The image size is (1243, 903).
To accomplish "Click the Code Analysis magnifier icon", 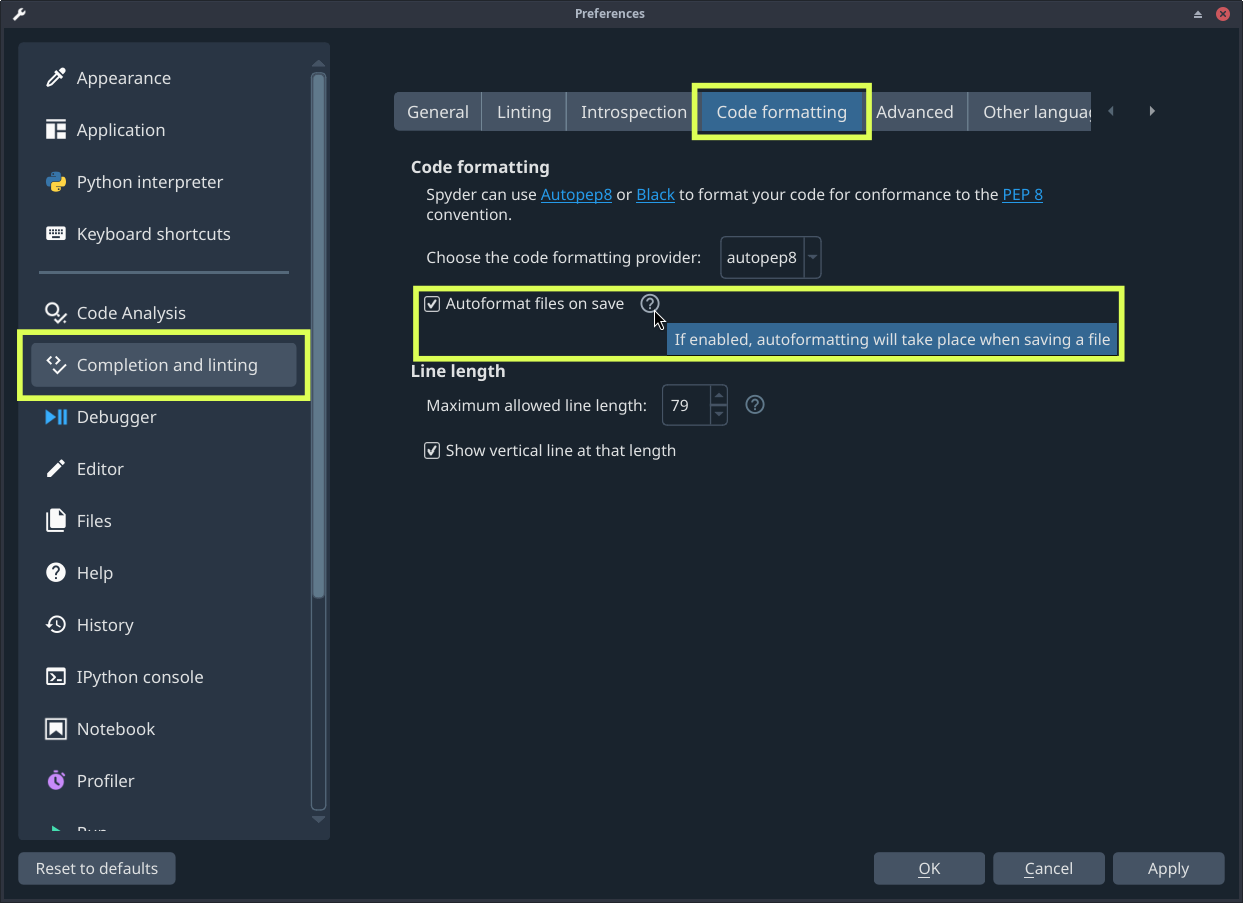I will pos(56,312).
